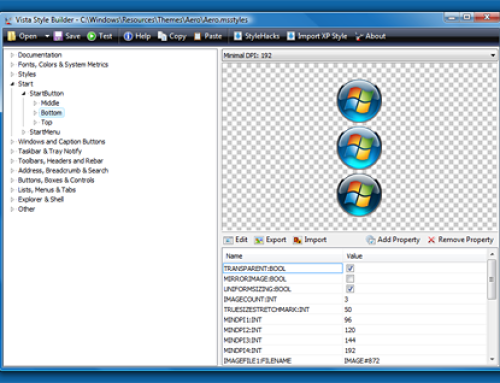The width and height of the screenshot is (500, 383).
Task: Click the green Test icon
Action: point(91,36)
